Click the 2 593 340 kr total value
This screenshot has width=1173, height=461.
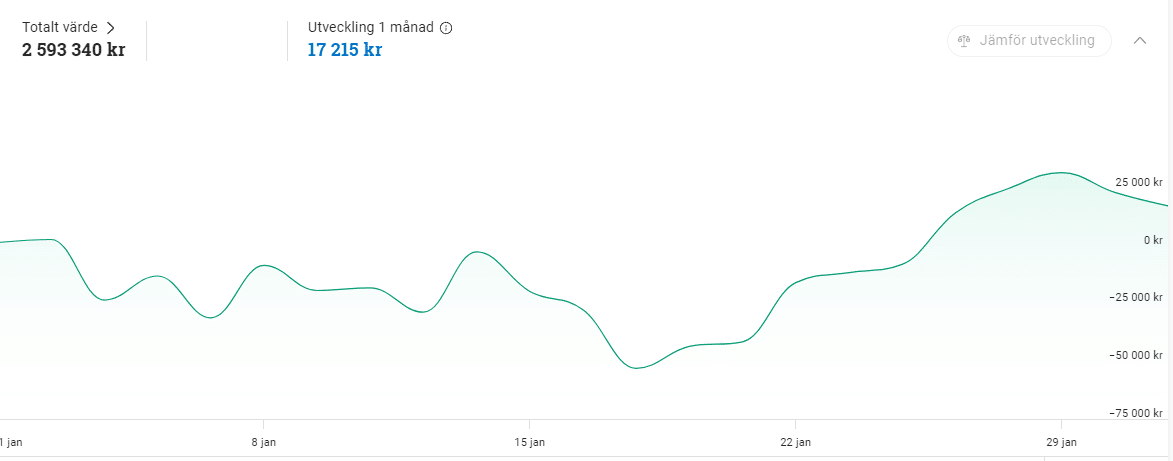73,52
